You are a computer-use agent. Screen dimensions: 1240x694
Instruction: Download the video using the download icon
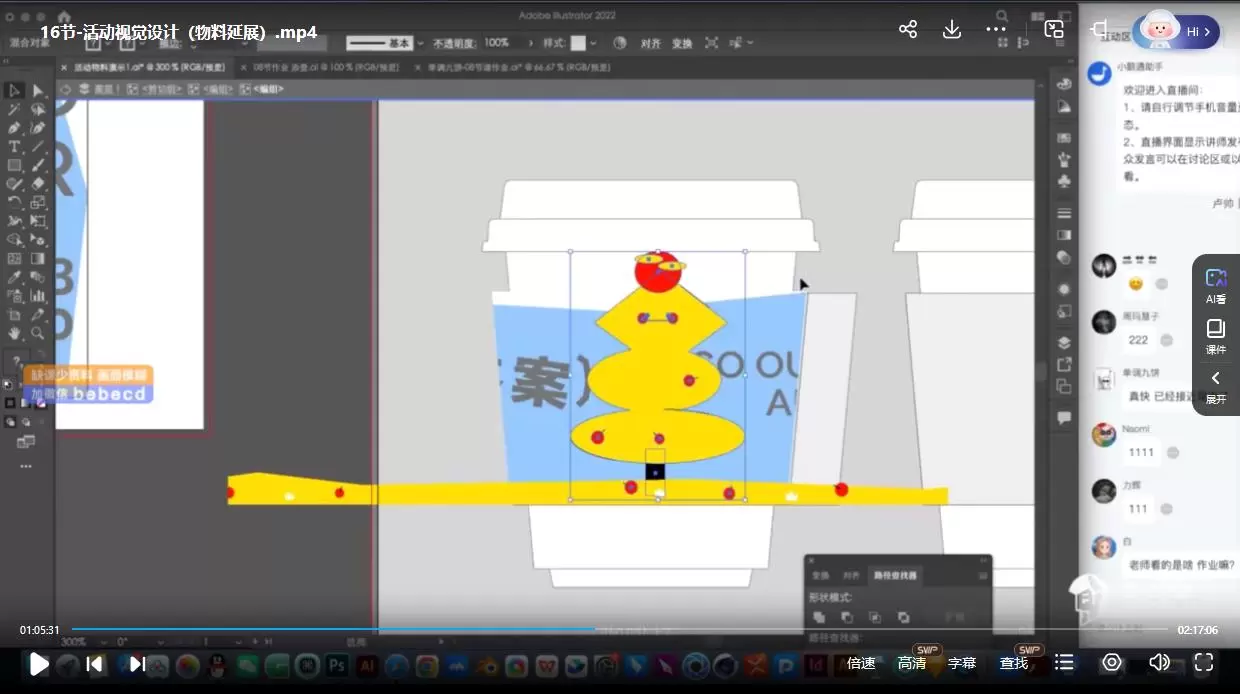tap(952, 29)
